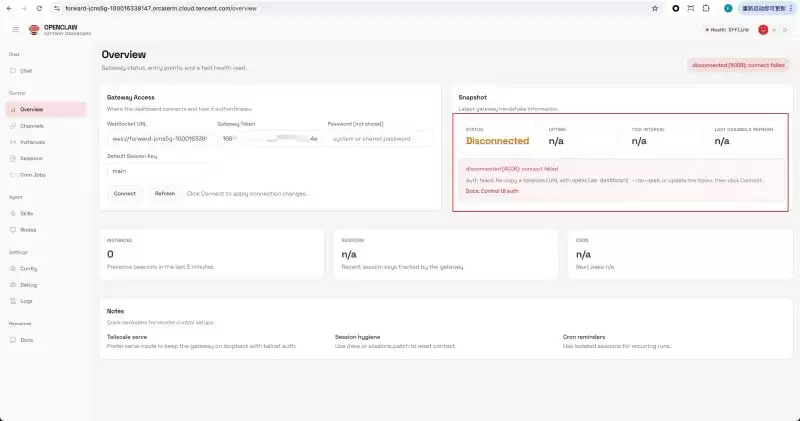Click the WebSocket URL field
Screen dimensions: 800x421
159,139
